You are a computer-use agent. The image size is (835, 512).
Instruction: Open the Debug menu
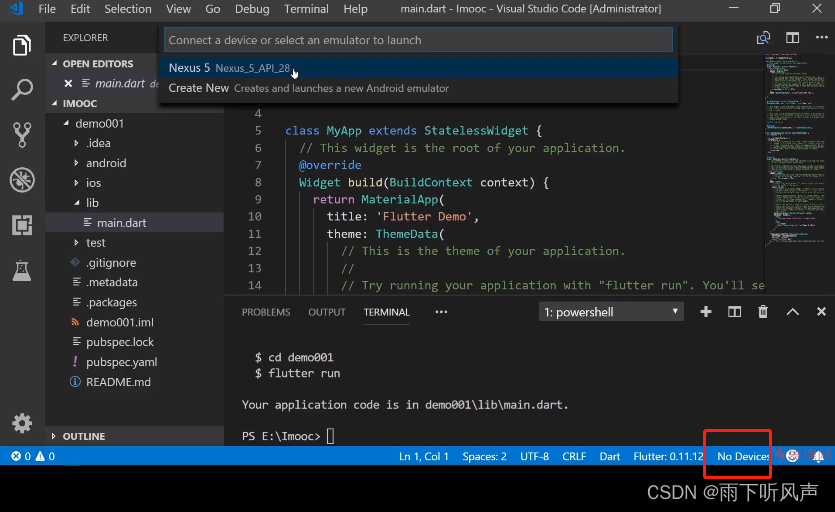click(x=252, y=9)
